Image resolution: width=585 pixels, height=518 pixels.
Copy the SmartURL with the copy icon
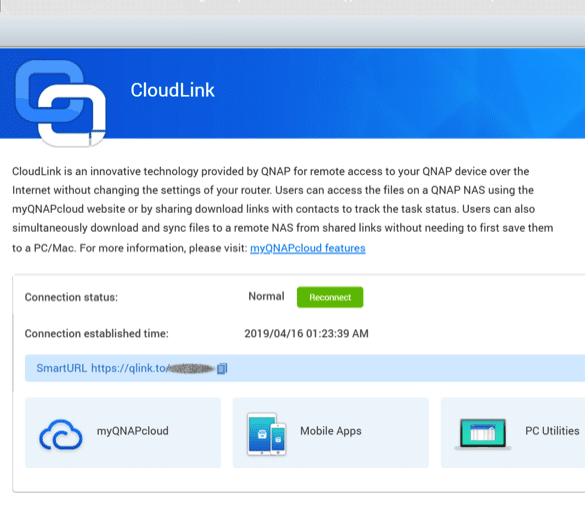pos(222,368)
